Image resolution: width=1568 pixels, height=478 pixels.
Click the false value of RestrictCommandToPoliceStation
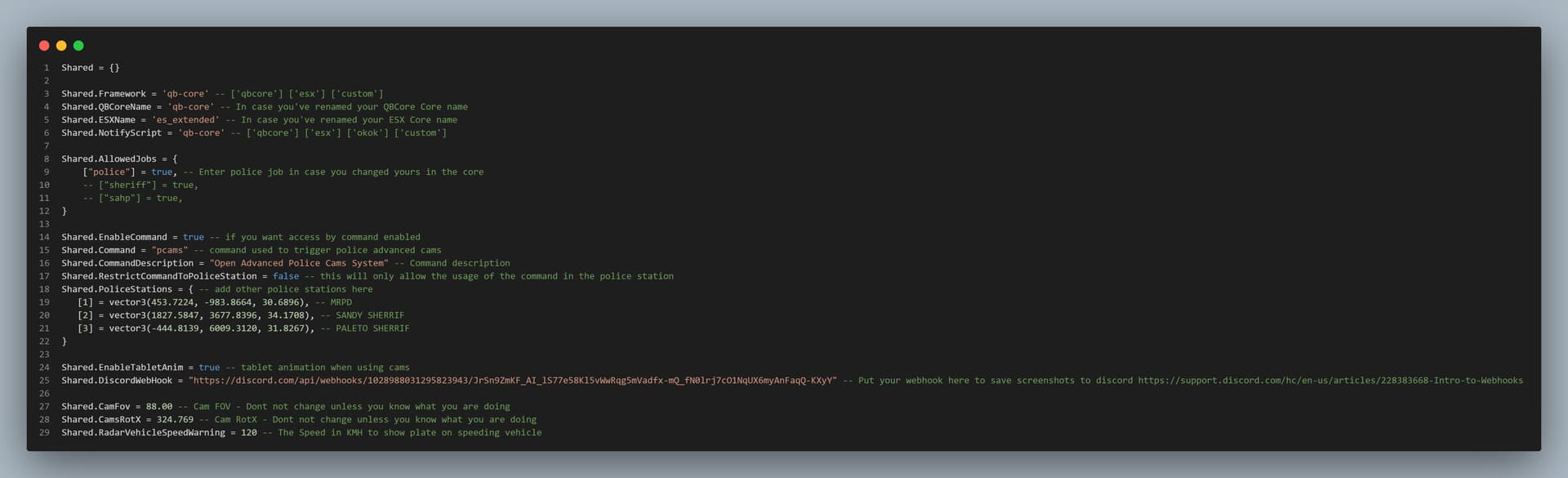tap(286, 276)
